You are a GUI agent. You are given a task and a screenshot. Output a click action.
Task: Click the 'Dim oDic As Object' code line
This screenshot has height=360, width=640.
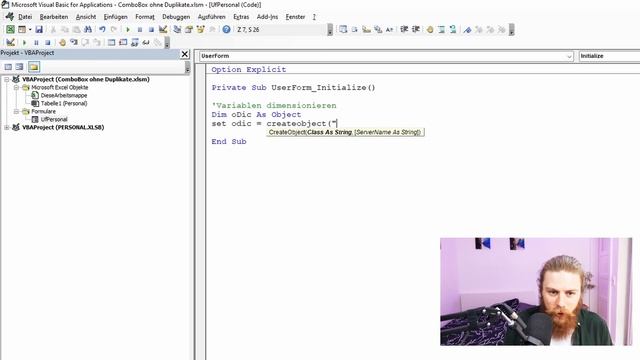pyautogui.click(x=256, y=115)
